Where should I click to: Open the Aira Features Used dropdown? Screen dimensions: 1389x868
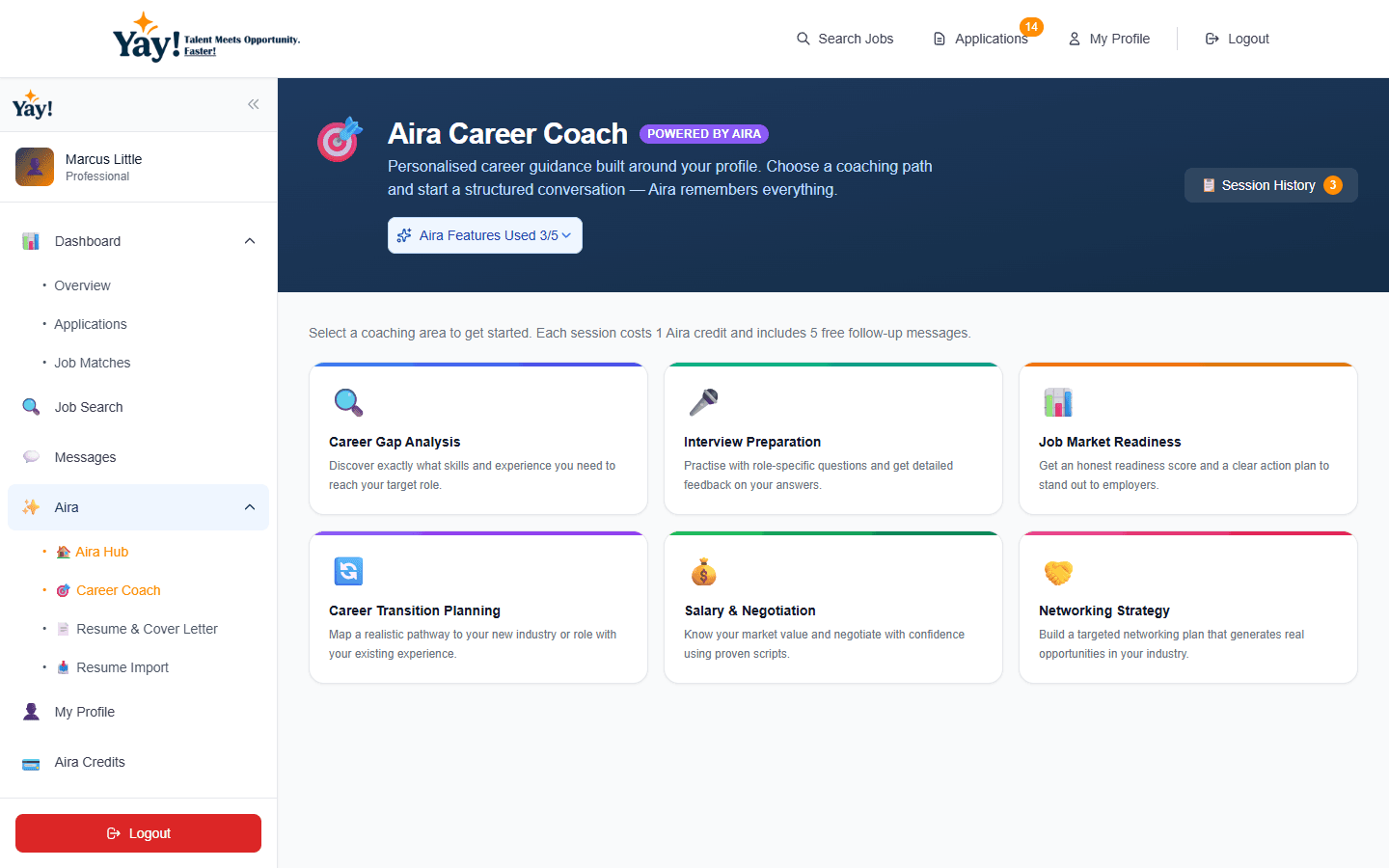[484, 235]
